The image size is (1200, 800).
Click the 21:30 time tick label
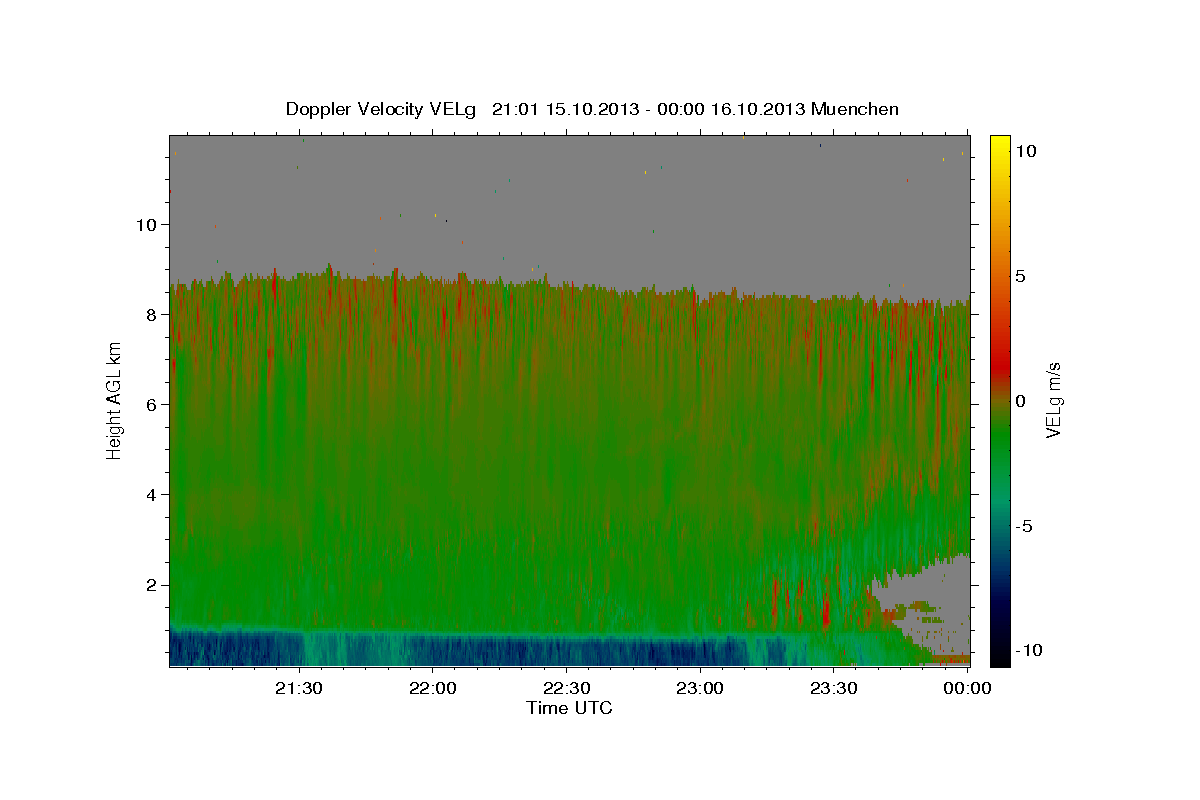tap(299, 688)
